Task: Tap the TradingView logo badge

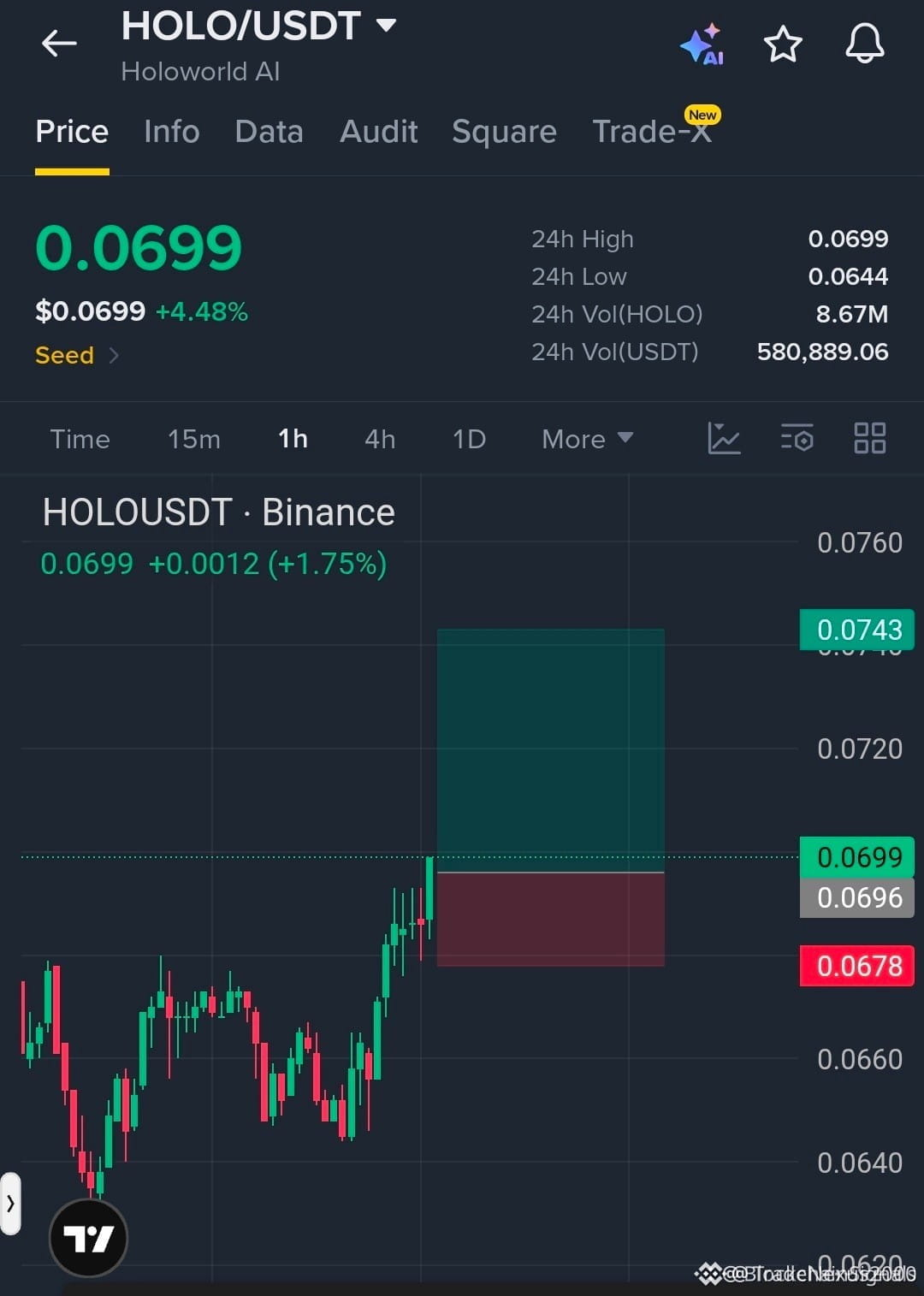Action: 88,1238
